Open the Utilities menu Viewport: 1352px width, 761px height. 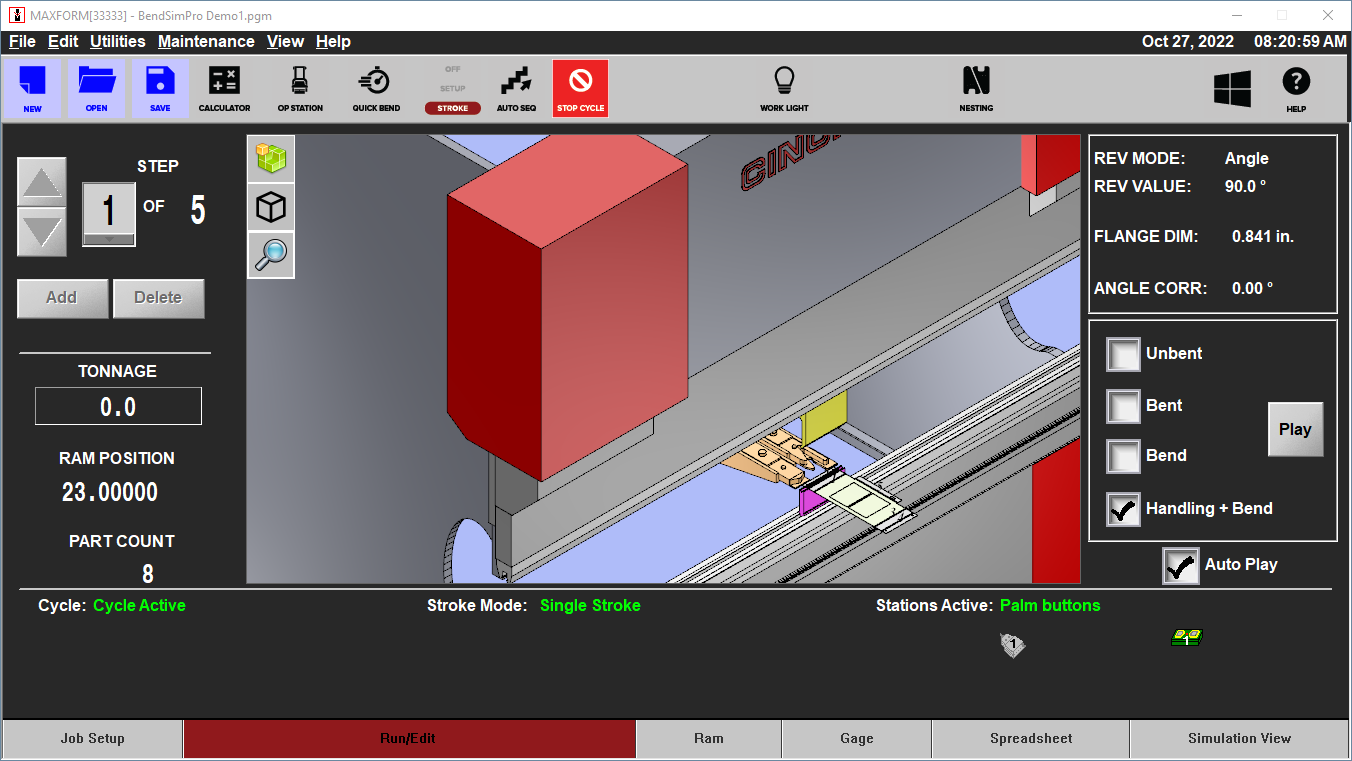pos(118,41)
